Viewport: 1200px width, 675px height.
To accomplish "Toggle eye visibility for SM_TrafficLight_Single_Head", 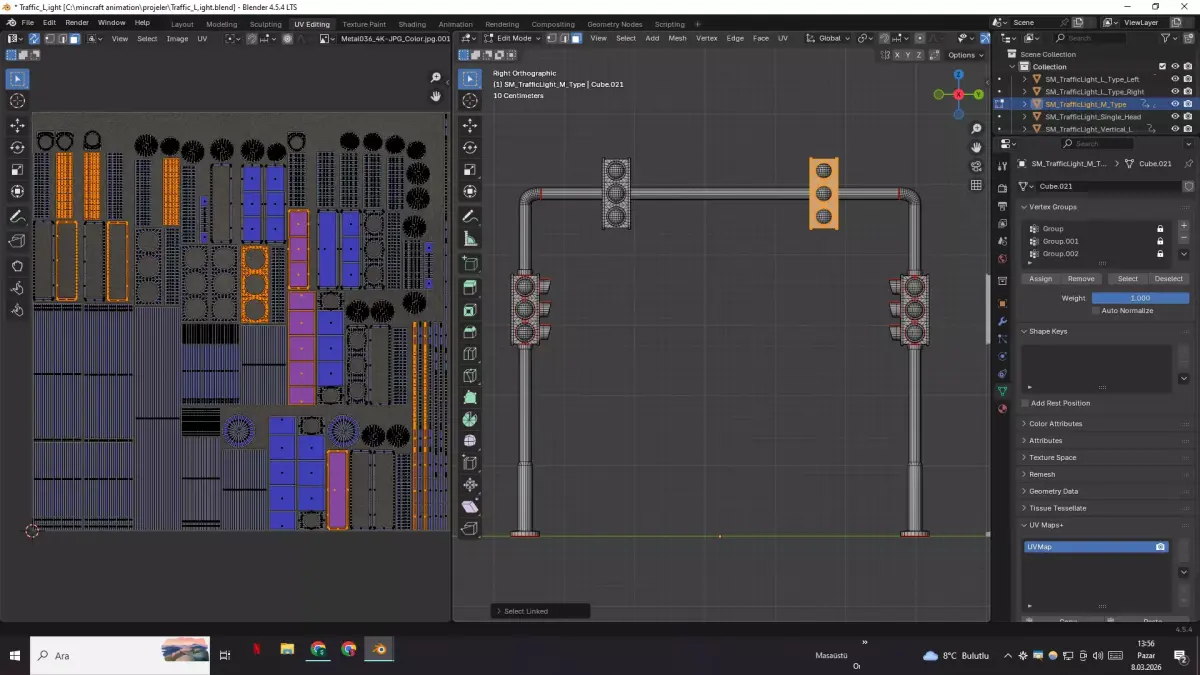I will pos(1174,116).
